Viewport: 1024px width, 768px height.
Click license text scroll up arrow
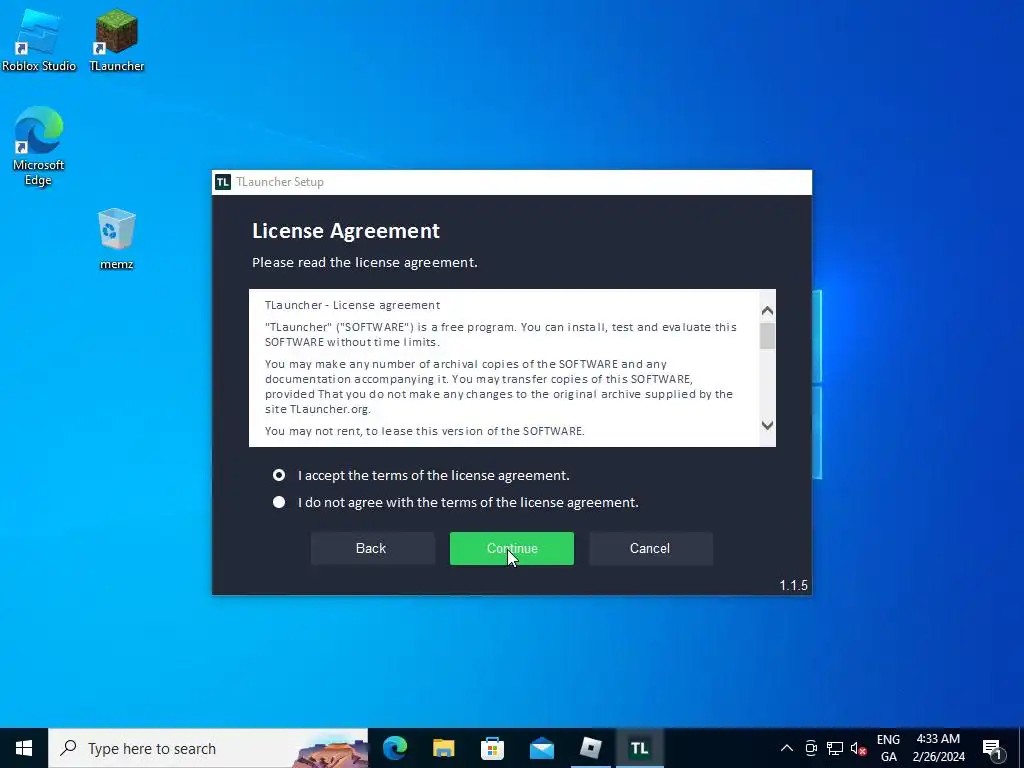[767, 311]
